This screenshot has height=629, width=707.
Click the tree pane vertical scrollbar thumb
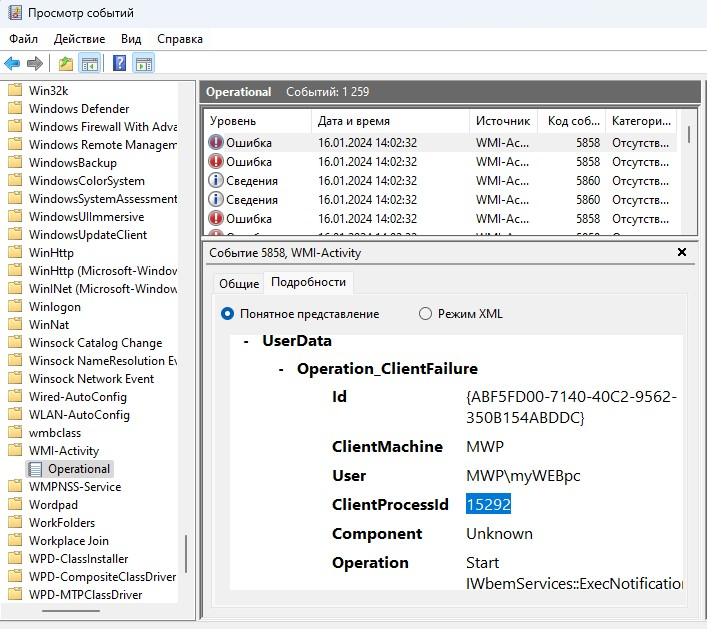pos(186,554)
